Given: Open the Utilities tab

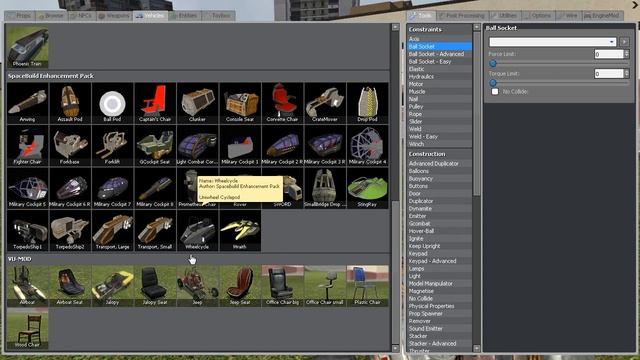Looking at the screenshot, I should click(505, 16).
